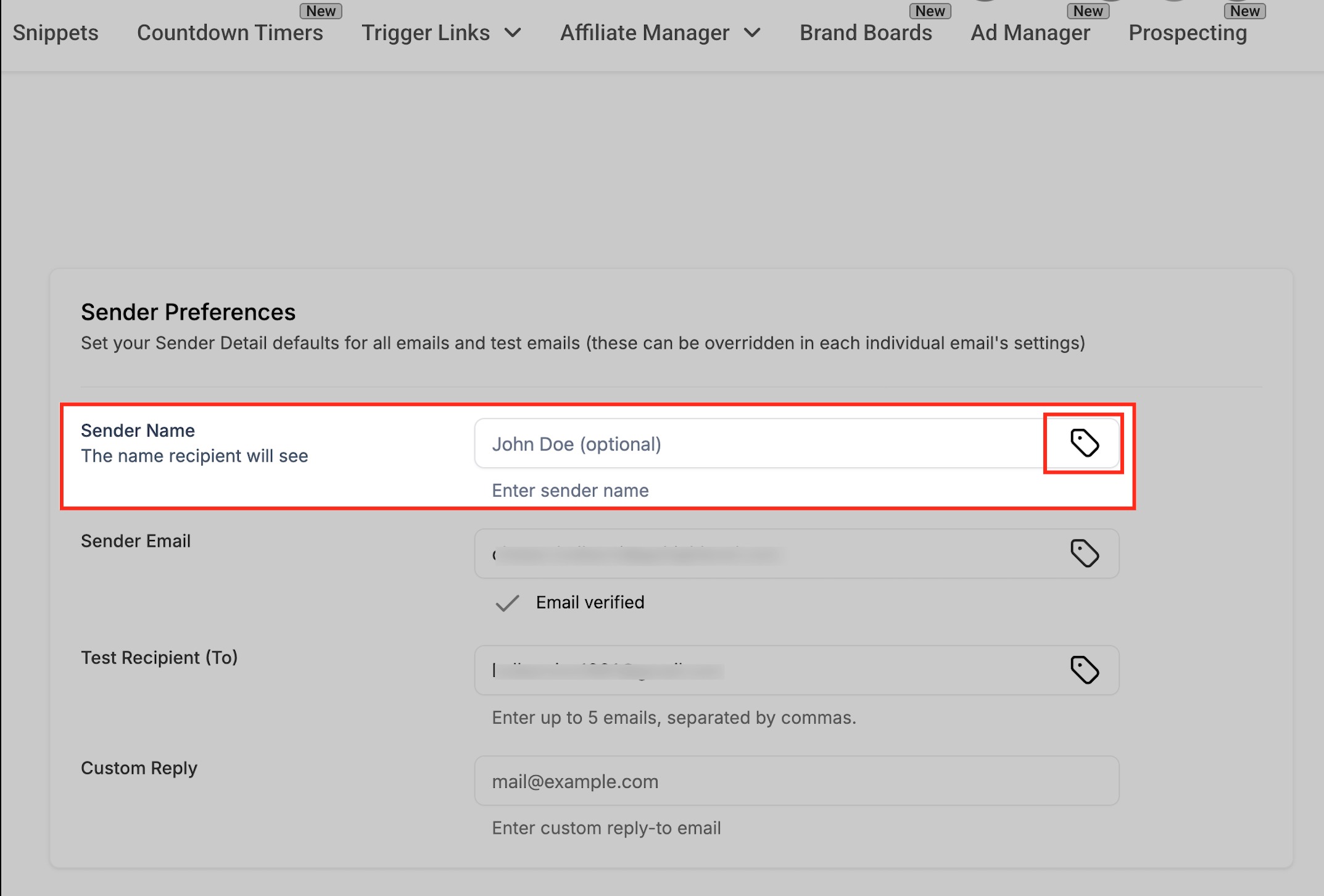Image resolution: width=1324 pixels, height=896 pixels.
Task: Click the Email verified checkmark icon
Action: click(507, 603)
